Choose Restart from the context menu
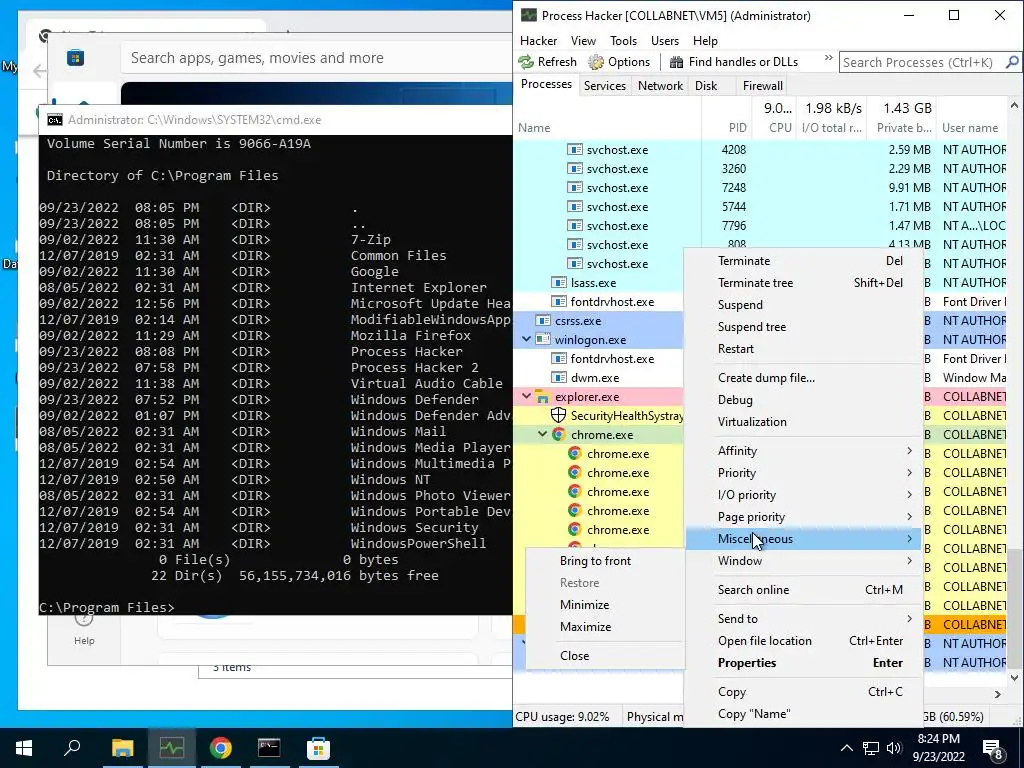The image size is (1024, 768). tap(804, 349)
